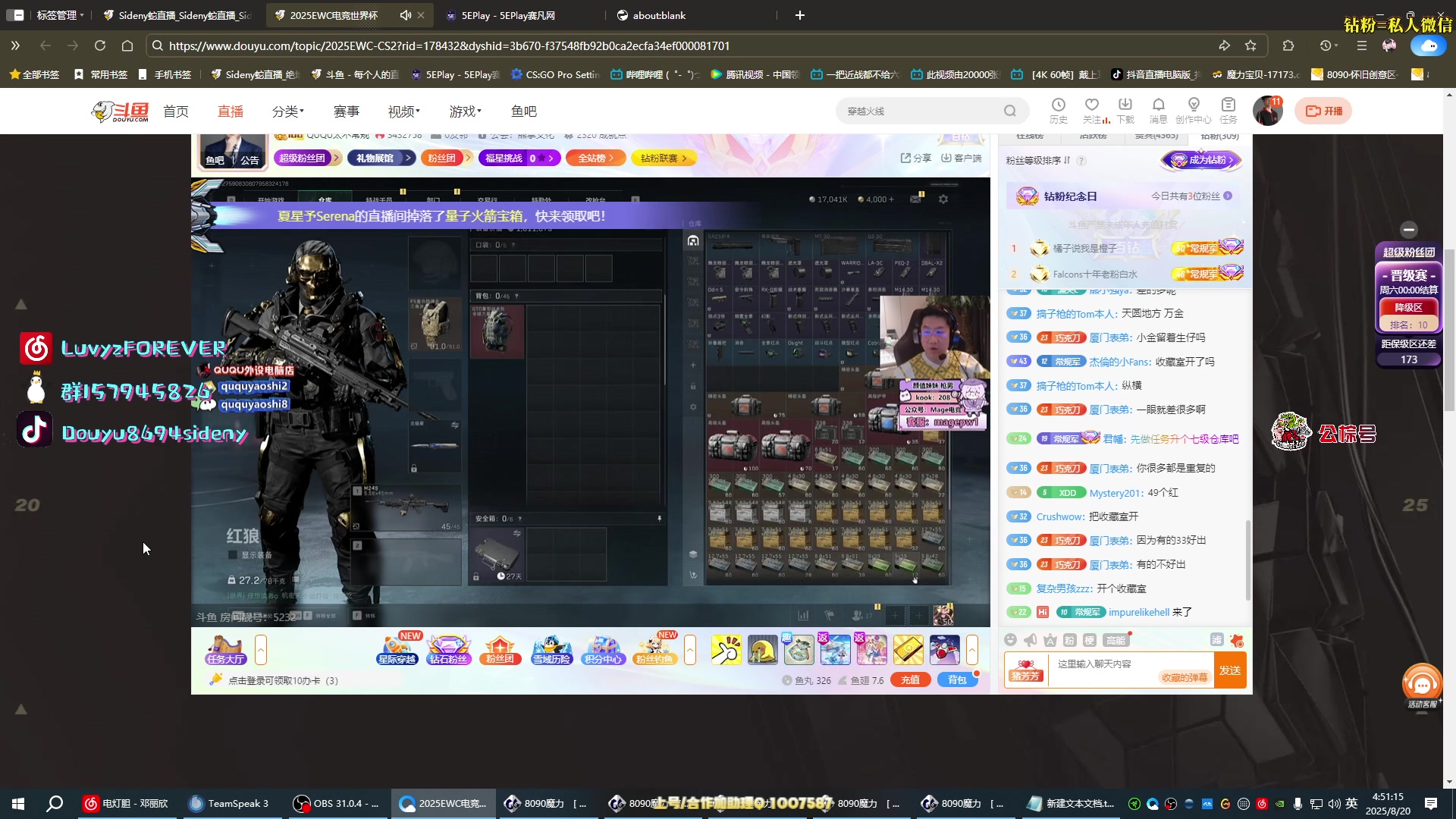The height and width of the screenshot is (819, 1456).
Task: Expand arrow next to 任务大厅
Action: 261,650
